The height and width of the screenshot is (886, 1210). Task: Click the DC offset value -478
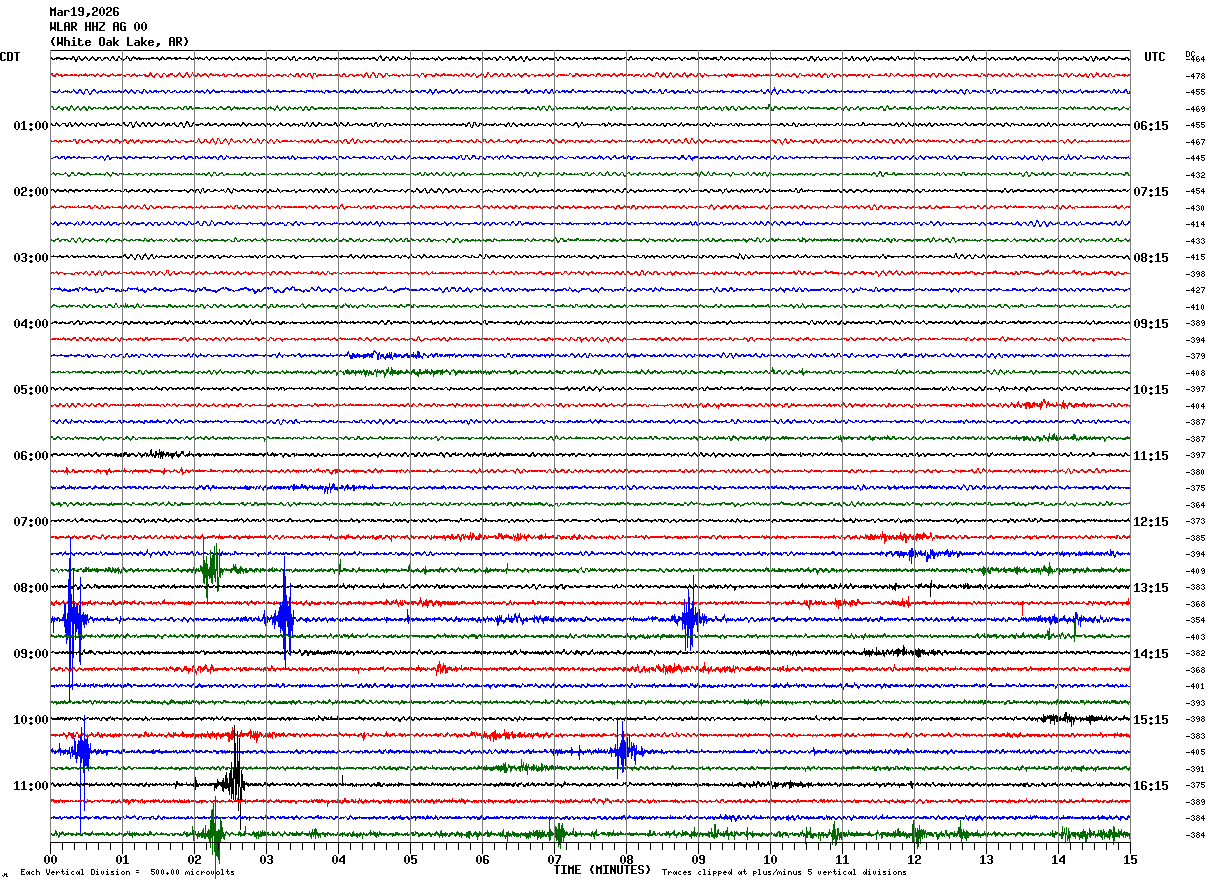click(x=1195, y=76)
